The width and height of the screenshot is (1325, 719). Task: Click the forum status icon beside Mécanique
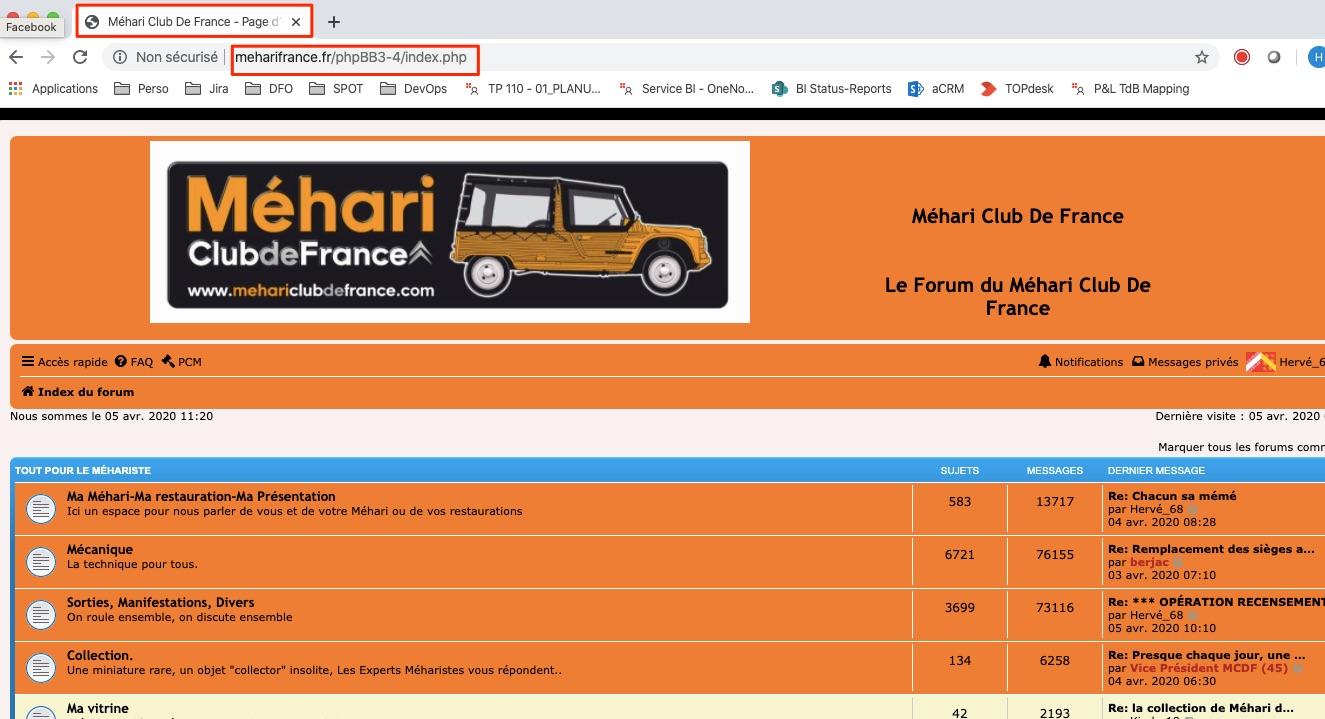pyautogui.click(x=39, y=562)
